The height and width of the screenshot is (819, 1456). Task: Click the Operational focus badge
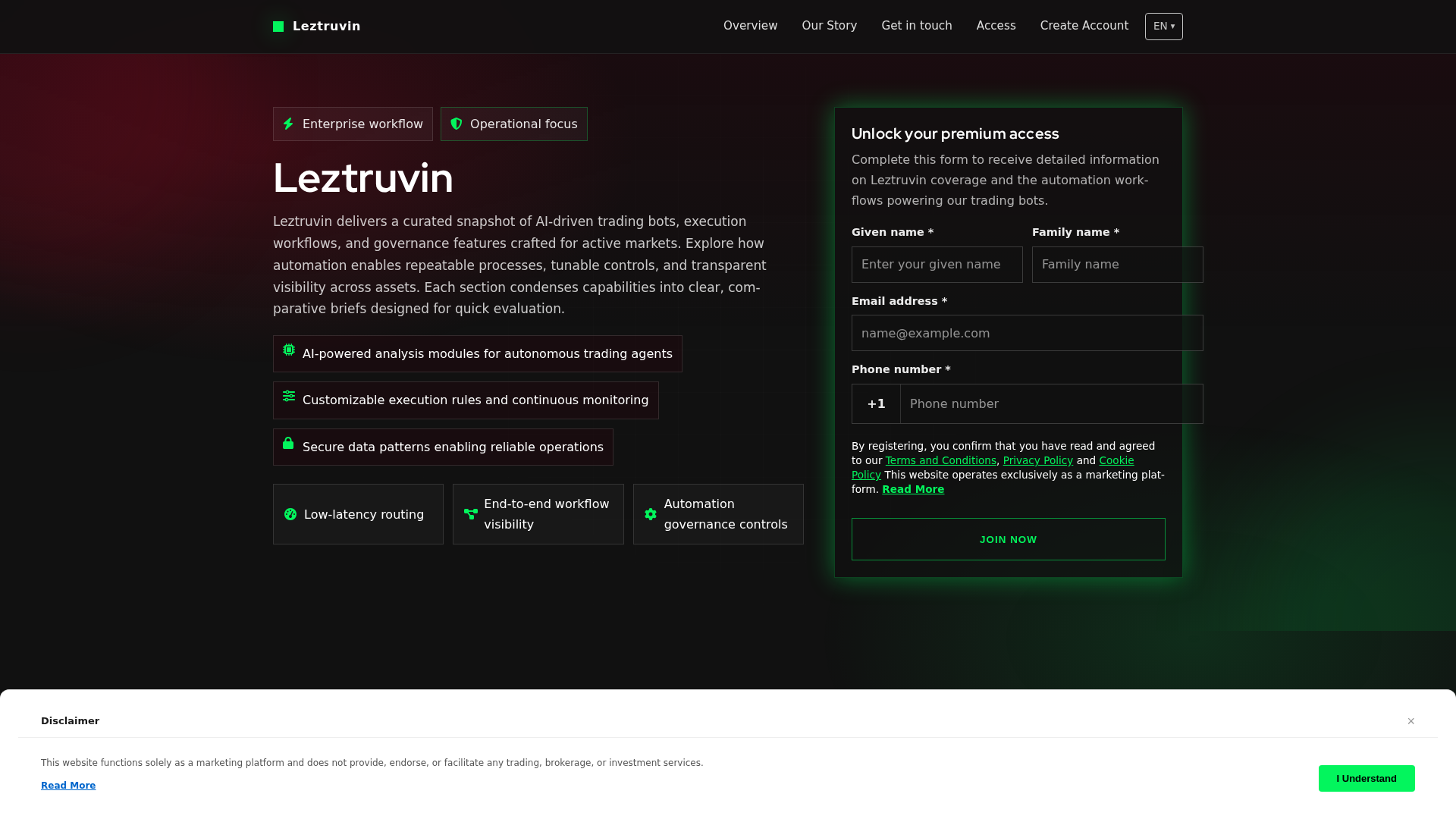click(514, 124)
